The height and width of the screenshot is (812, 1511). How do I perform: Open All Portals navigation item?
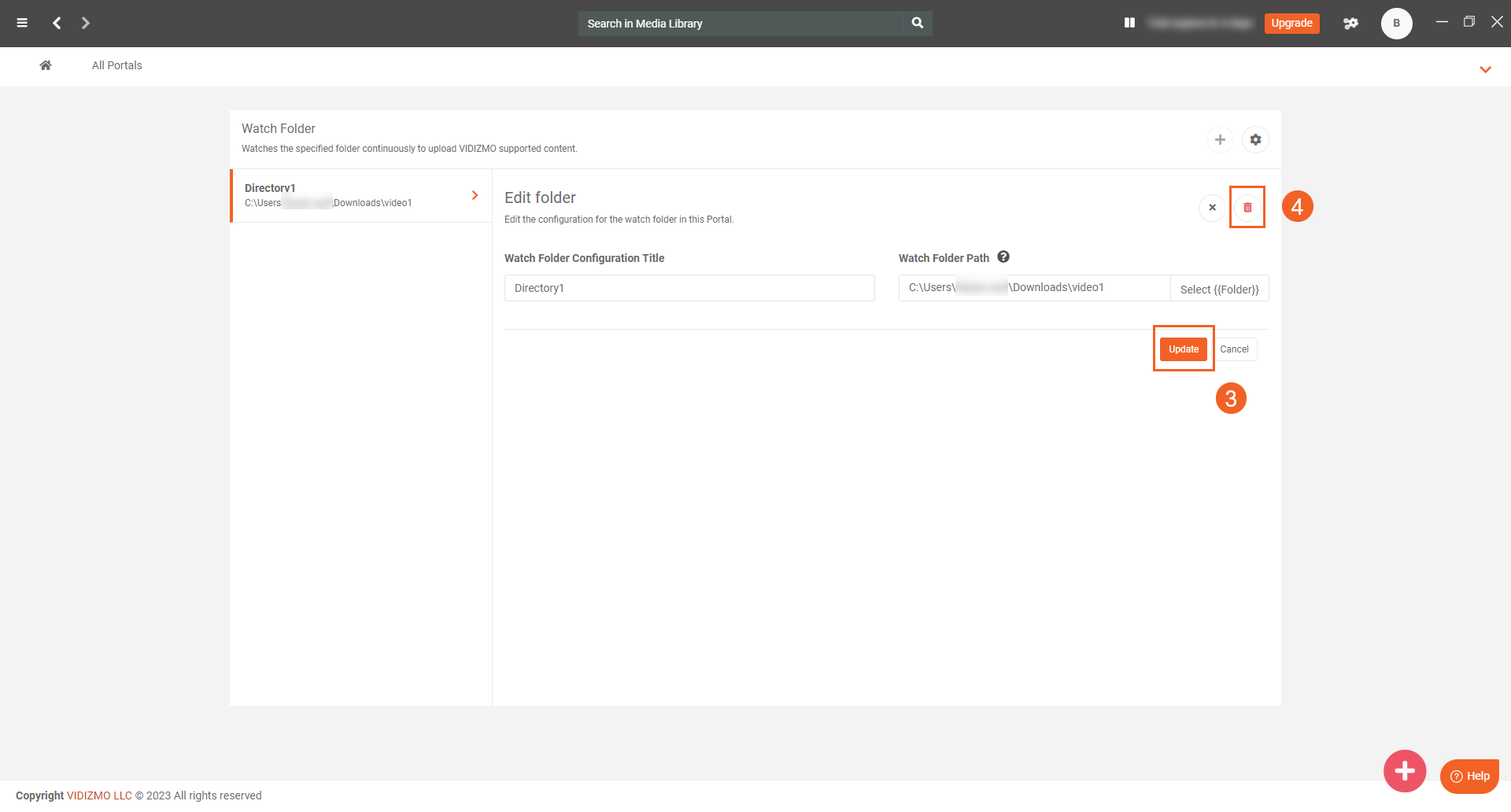(x=116, y=65)
